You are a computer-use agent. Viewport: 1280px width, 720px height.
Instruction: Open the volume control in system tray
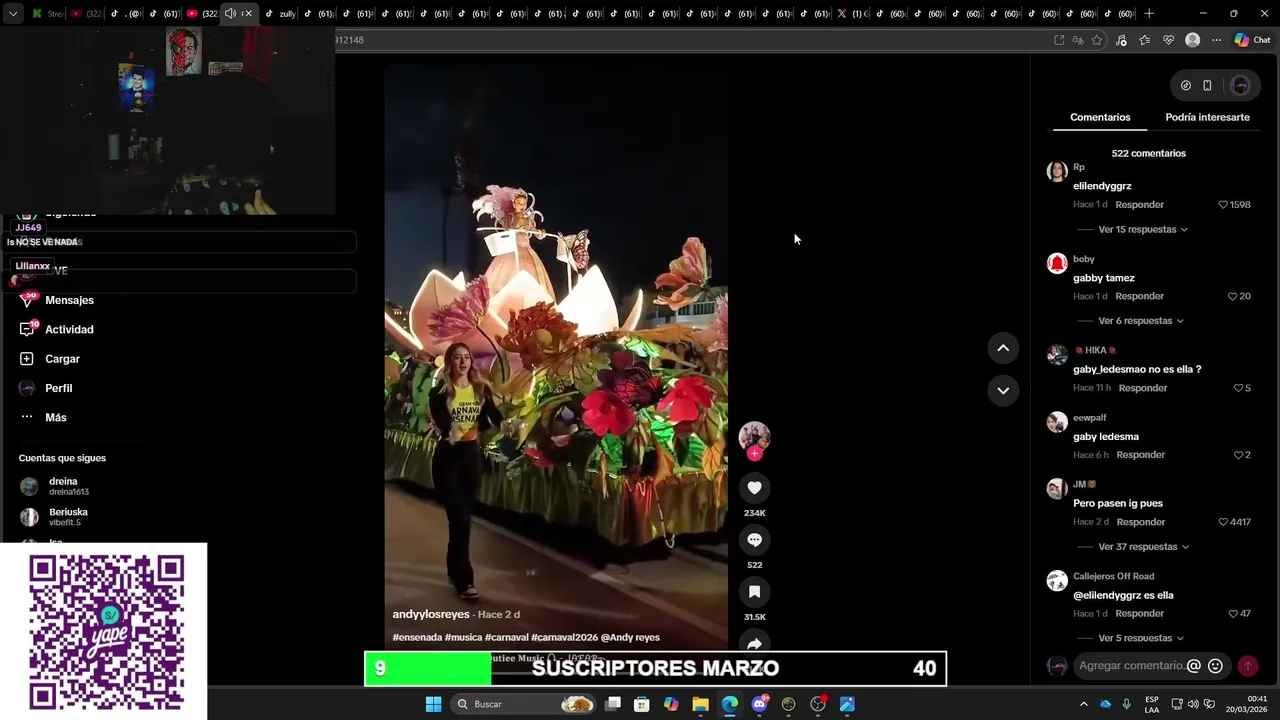1193,704
